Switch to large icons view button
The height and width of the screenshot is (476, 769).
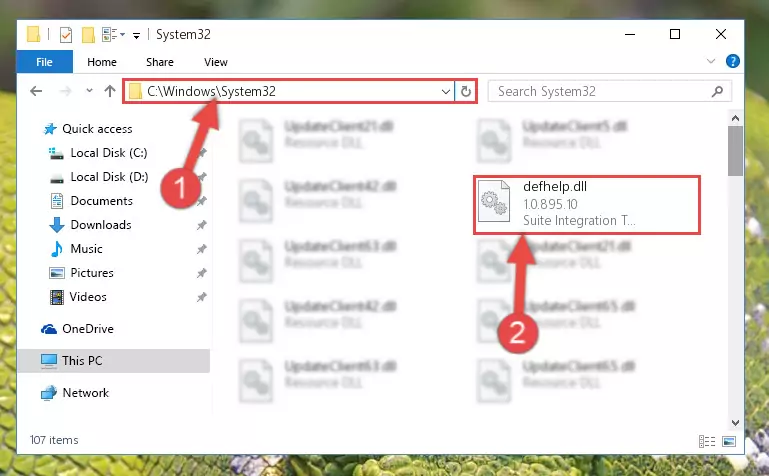pyautogui.click(x=729, y=441)
